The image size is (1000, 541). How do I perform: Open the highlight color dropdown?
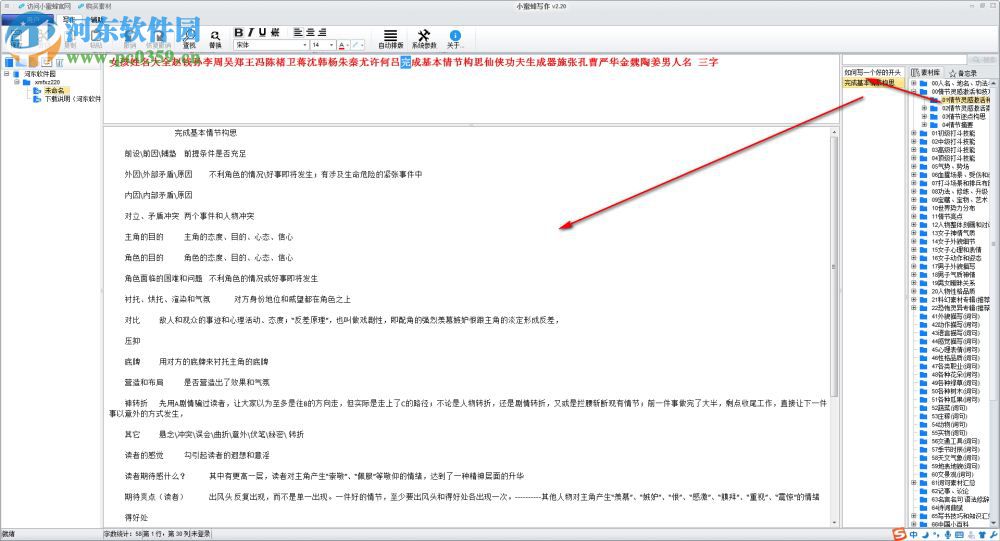362,45
